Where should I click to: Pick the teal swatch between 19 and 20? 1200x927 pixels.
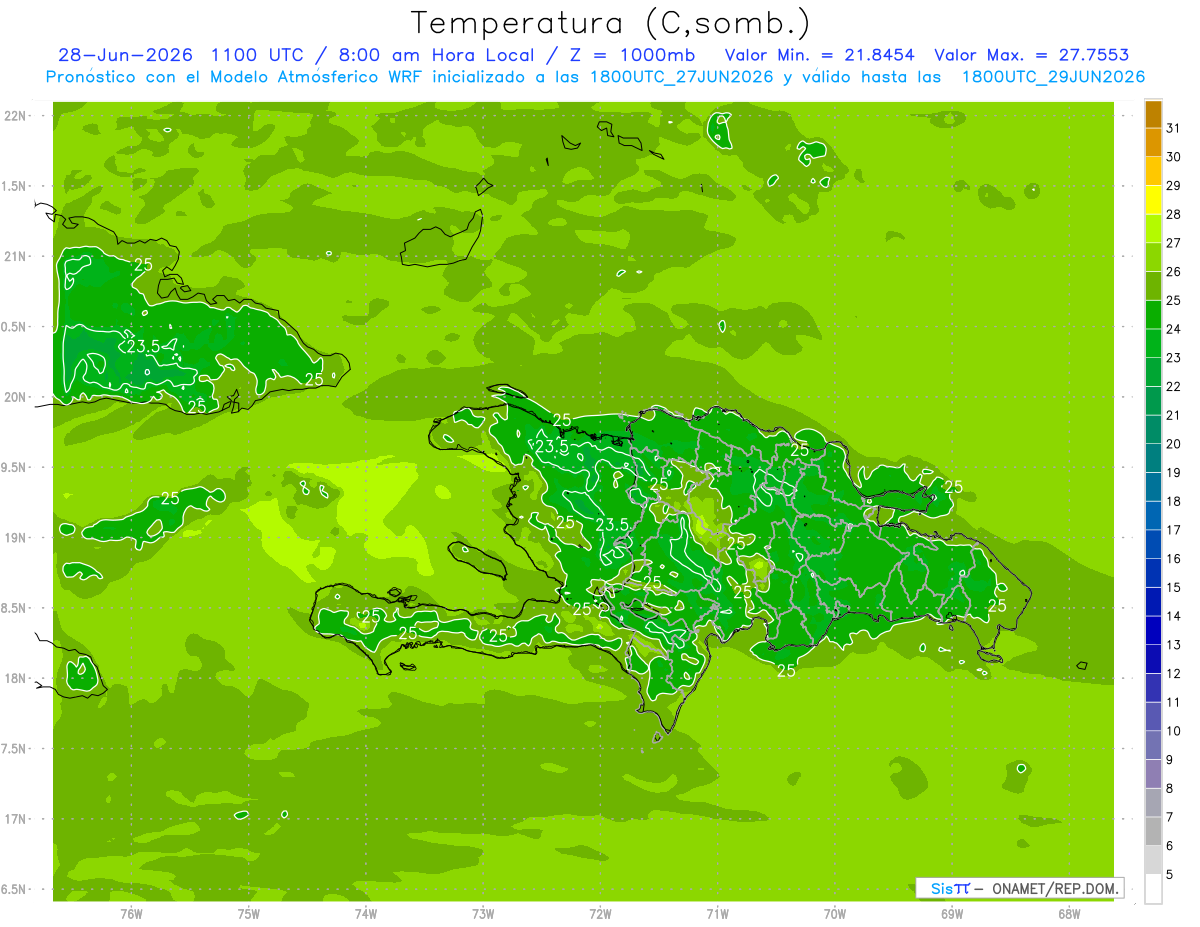click(x=1153, y=458)
